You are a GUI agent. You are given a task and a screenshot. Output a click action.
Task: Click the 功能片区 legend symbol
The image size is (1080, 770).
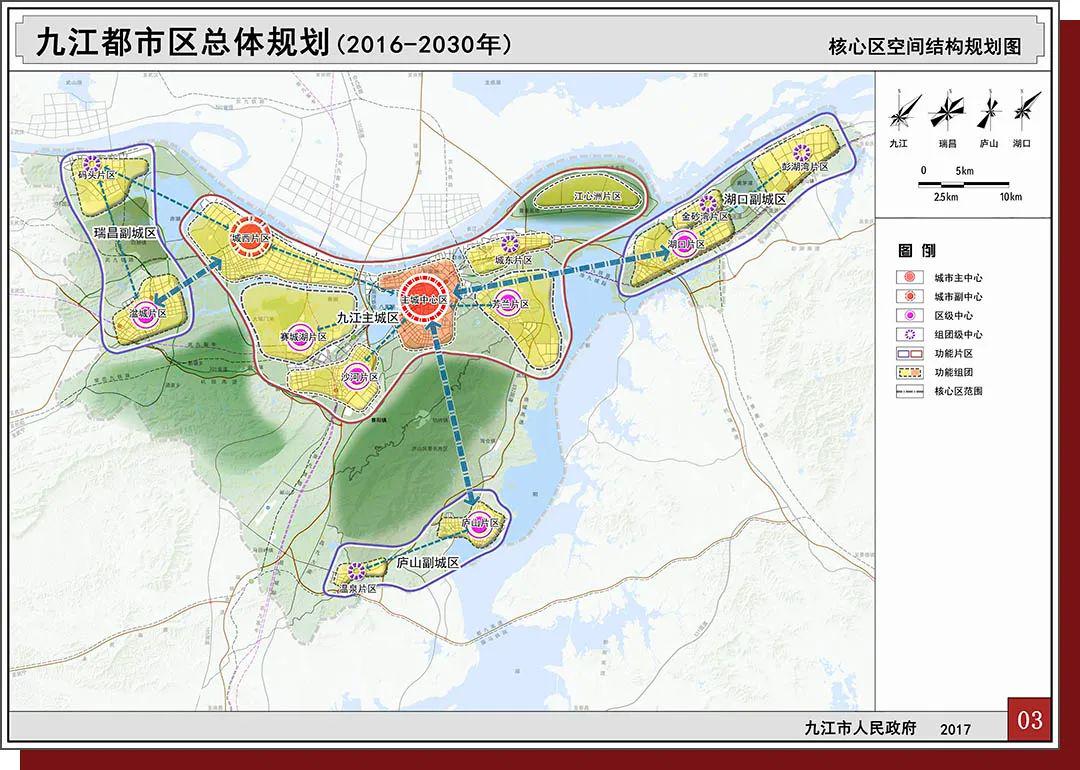[909, 354]
